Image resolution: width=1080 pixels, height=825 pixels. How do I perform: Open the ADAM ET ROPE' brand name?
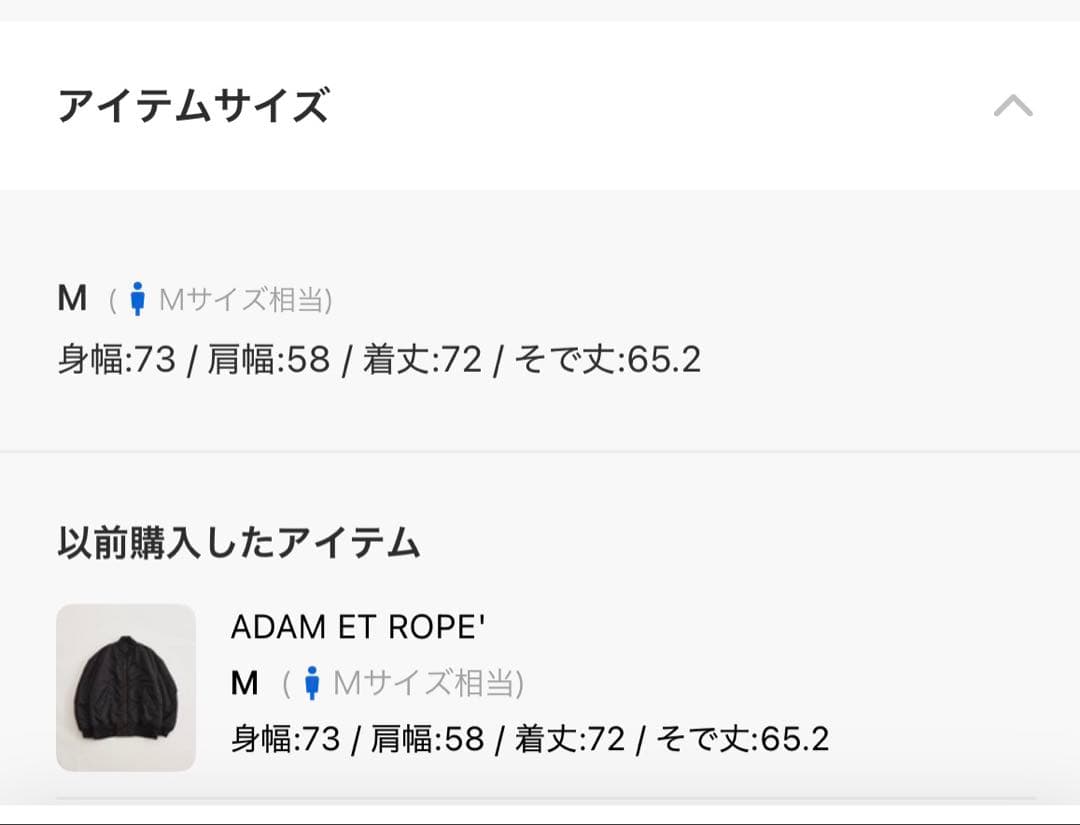358,627
